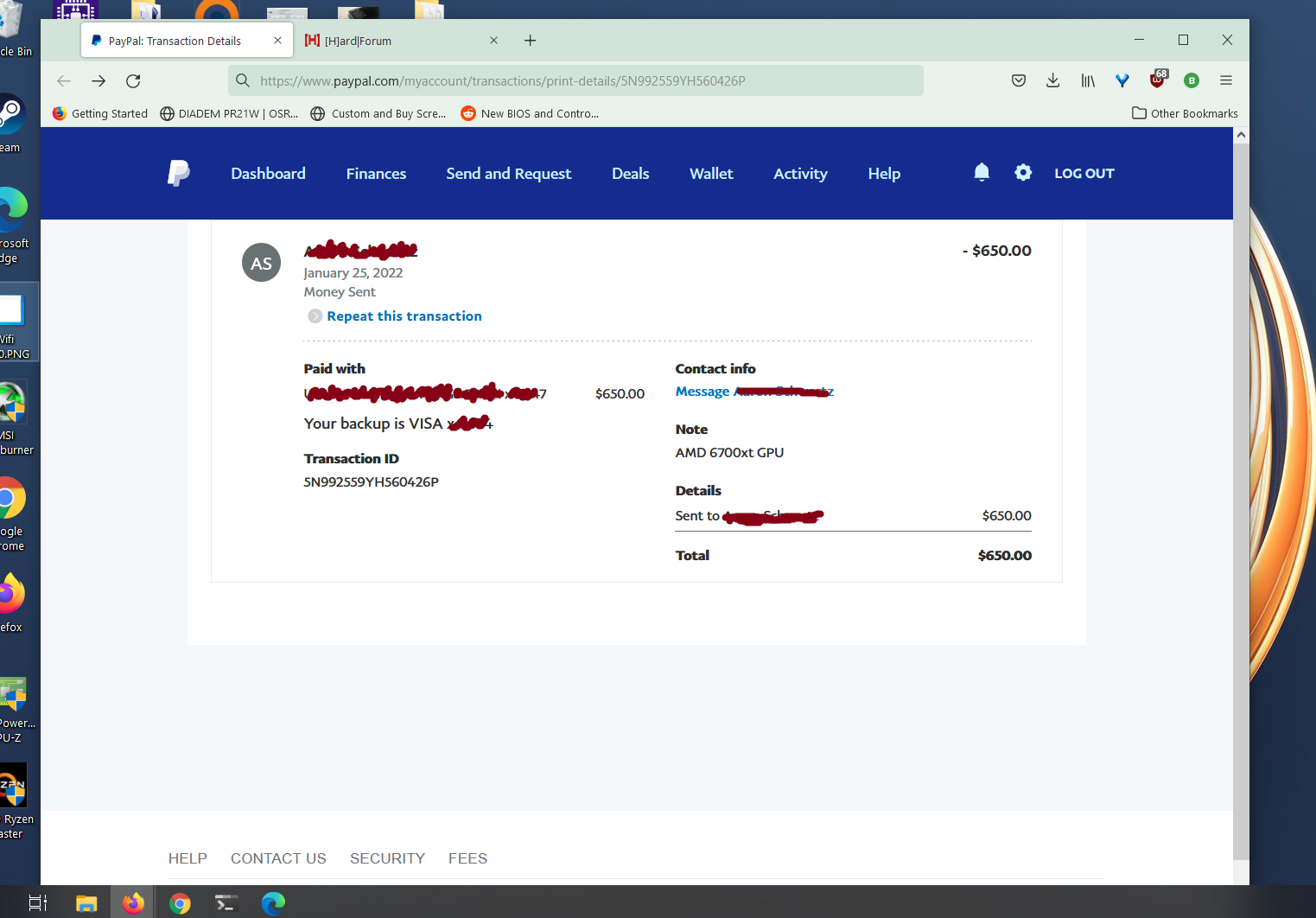The height and width of the screenshot is (918, 1316).
Task: Open PayPal settings gear
Action: click(x=1023, y=173)
